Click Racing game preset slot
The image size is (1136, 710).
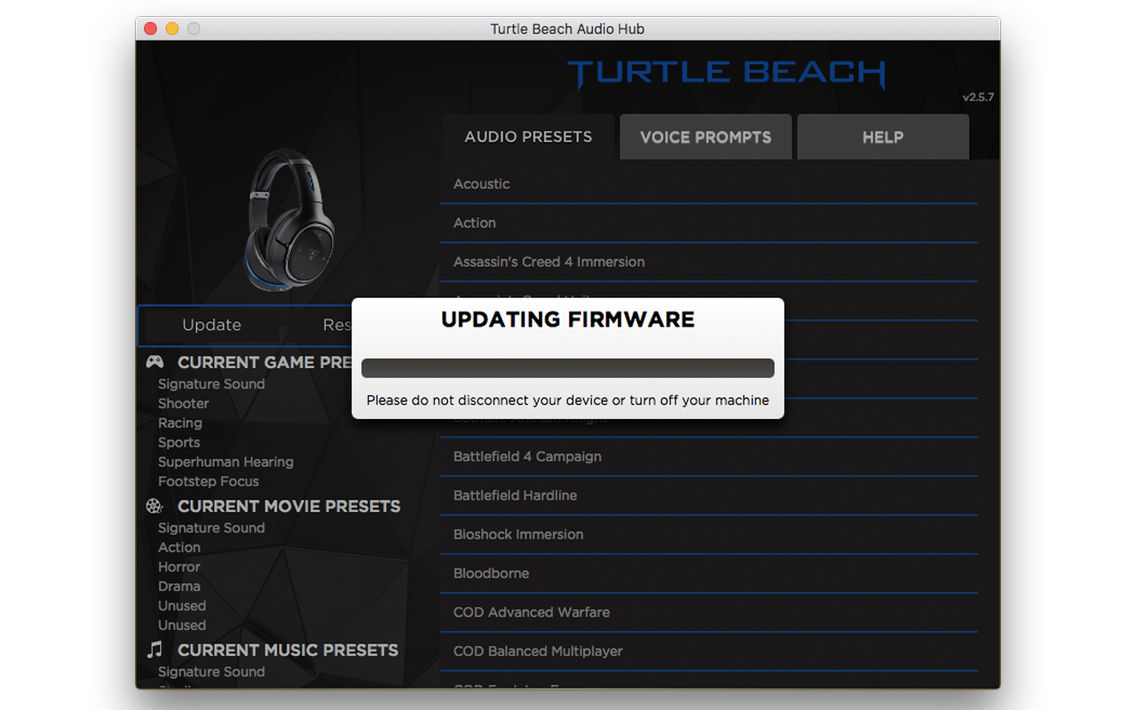click(180, 423)
